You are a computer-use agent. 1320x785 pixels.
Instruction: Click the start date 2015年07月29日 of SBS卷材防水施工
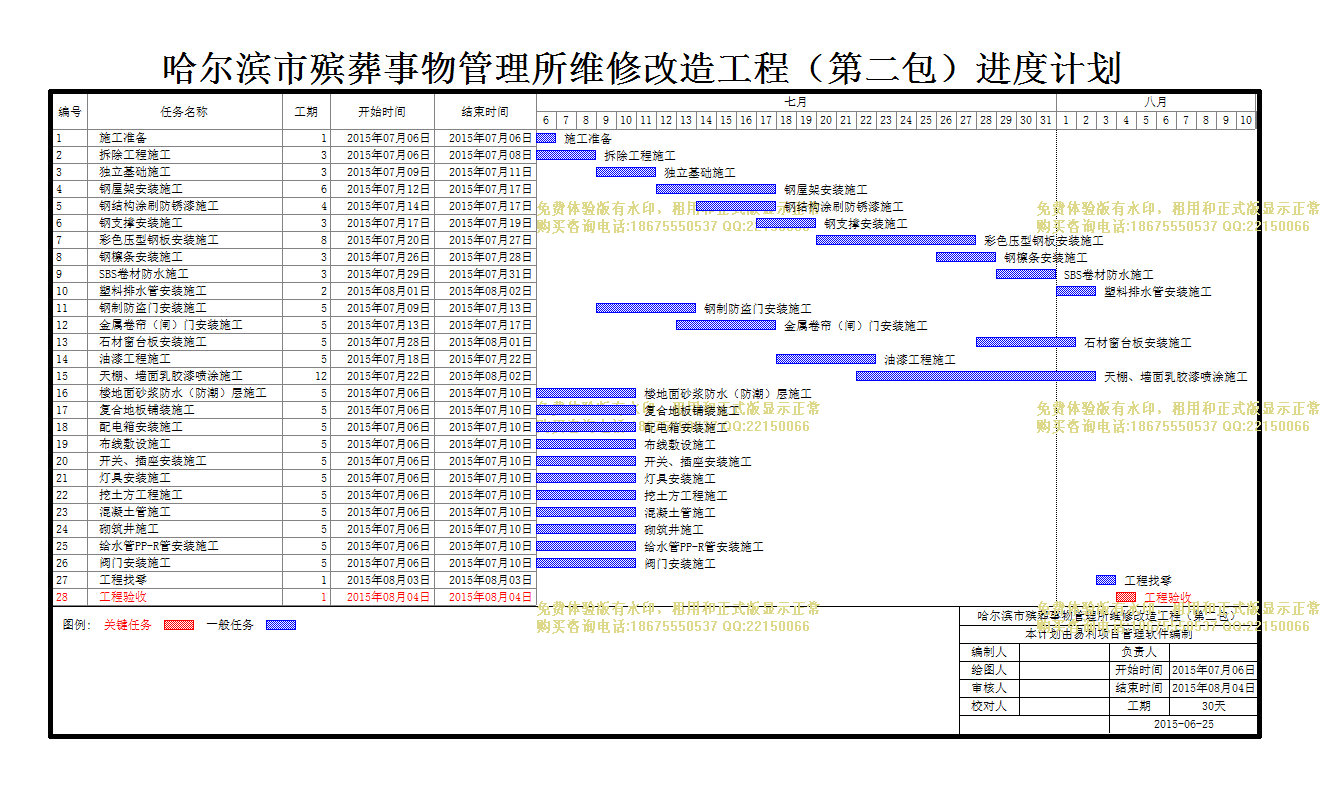(x=388, y=274)
